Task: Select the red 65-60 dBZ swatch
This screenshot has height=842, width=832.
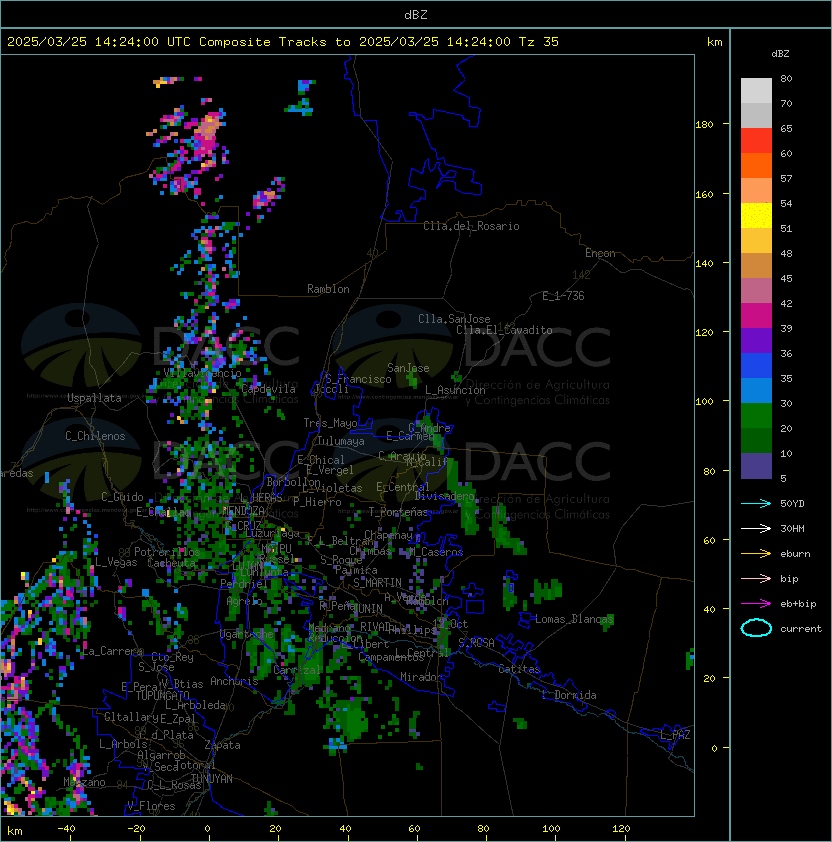Action: click(756, 141)
